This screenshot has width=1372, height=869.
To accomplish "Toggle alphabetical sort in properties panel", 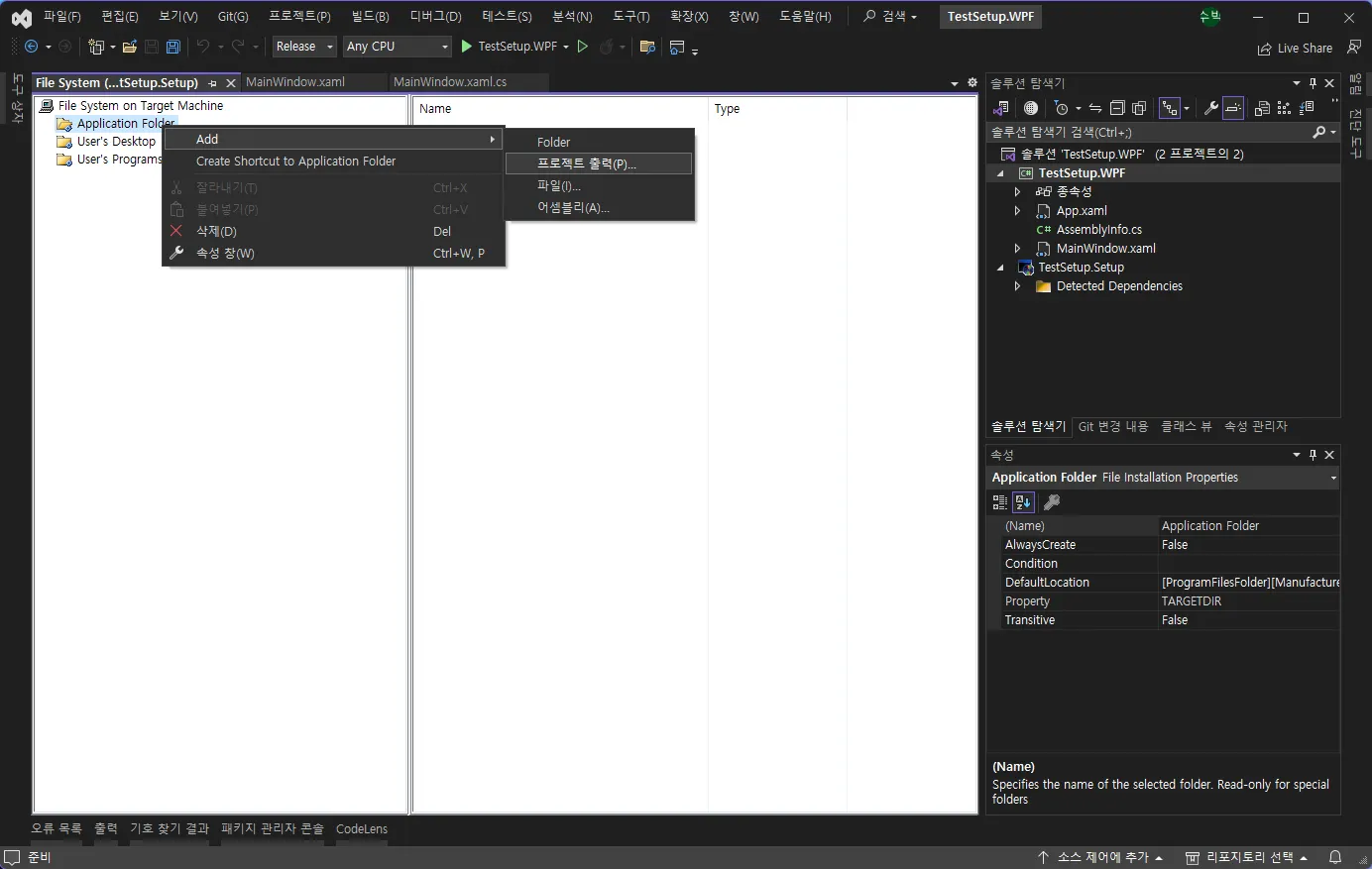I will 1023,502.
